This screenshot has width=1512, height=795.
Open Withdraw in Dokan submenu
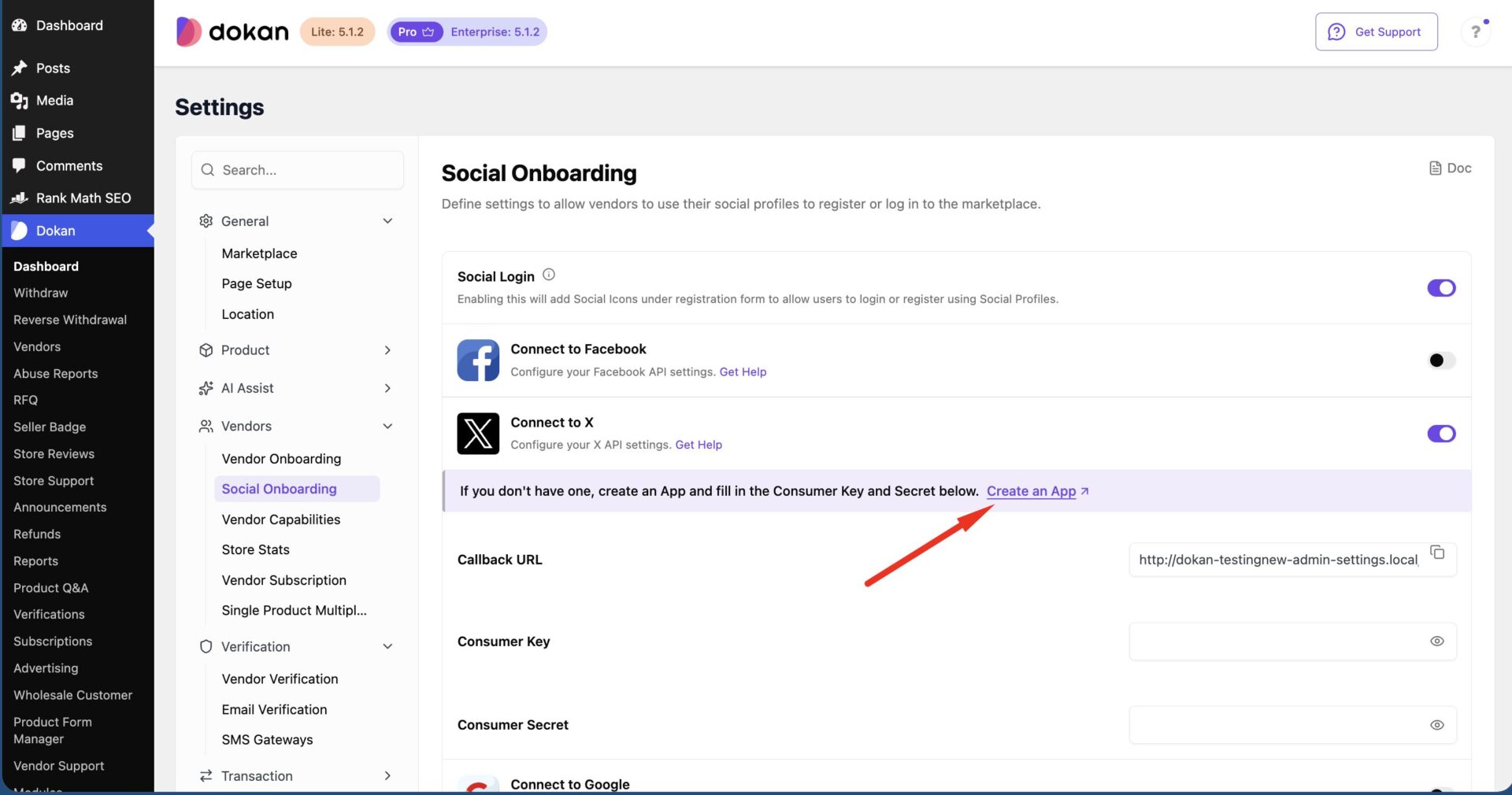pyautogui.click(x=41, y=293)
